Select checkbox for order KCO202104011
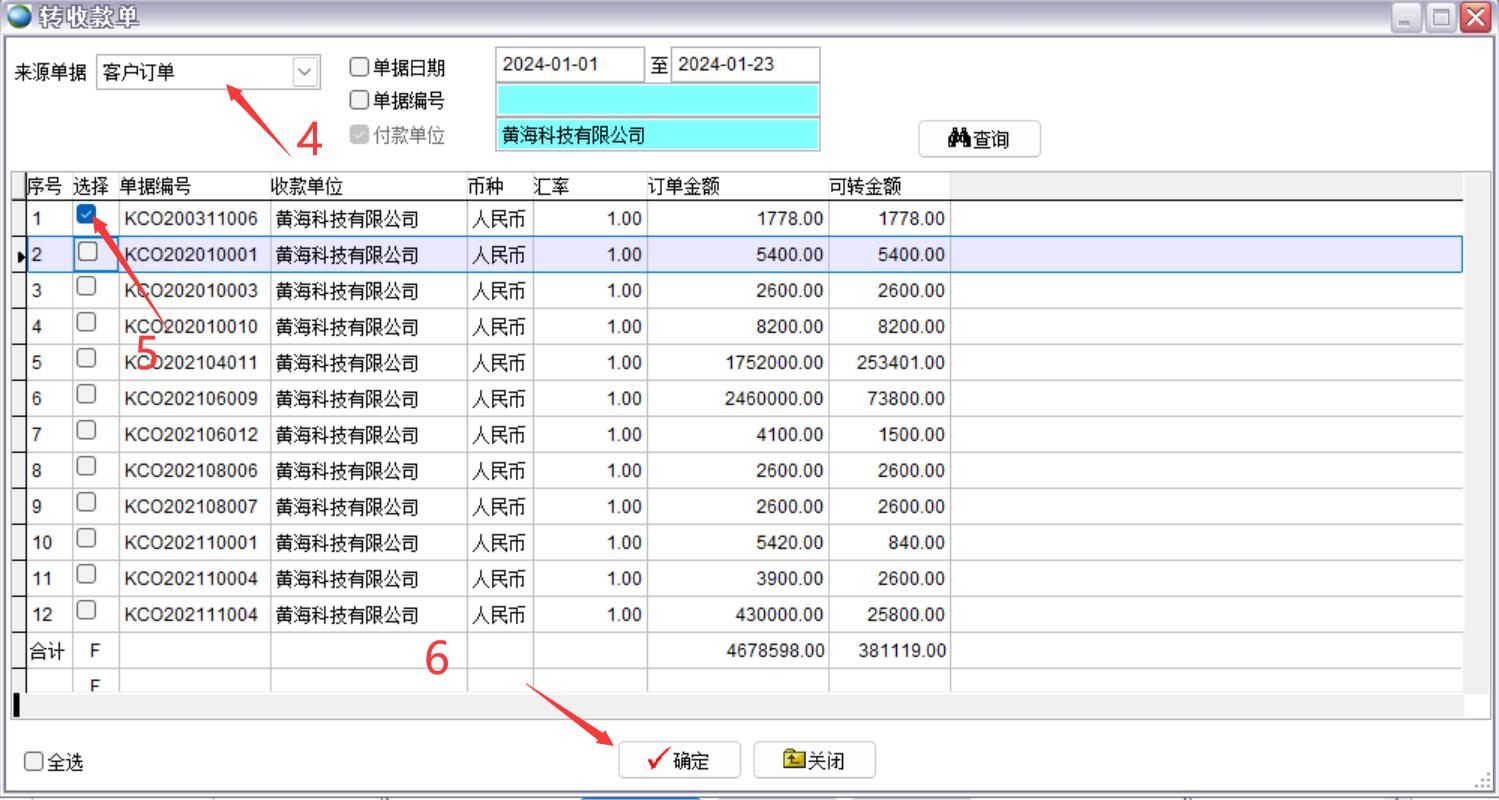 tap(87, 358)
